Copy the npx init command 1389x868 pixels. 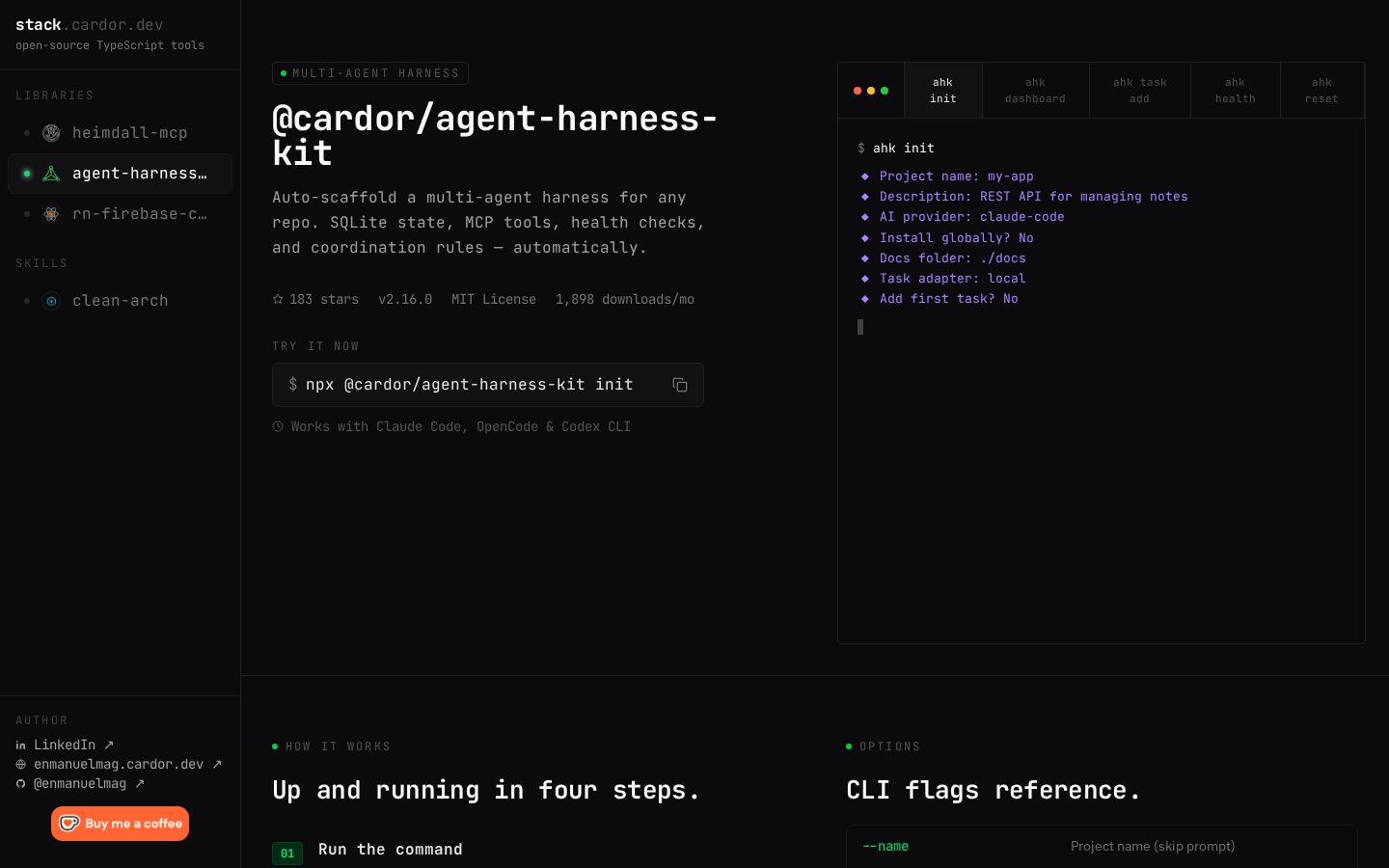point(680,385)
